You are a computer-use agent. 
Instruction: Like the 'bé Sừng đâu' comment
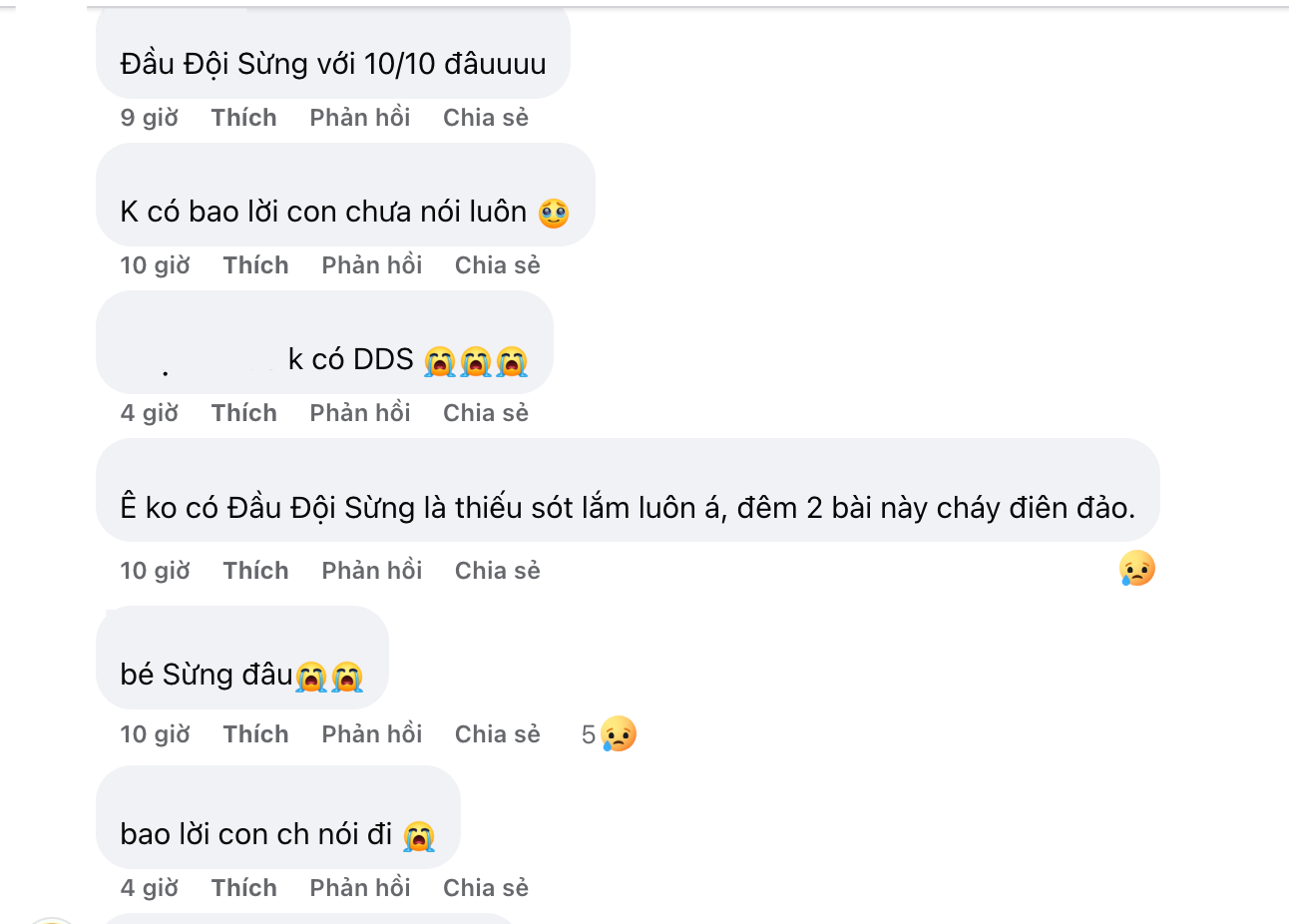[x=255, y=734]
